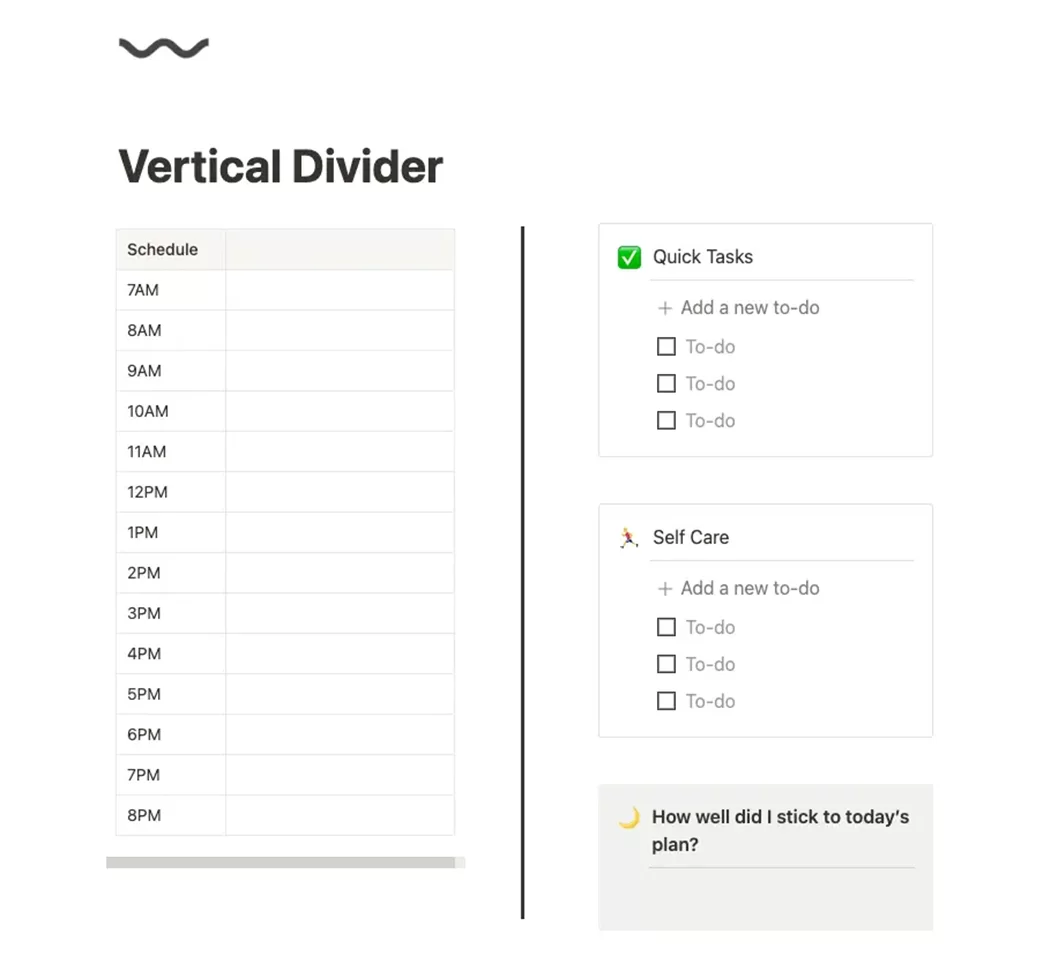
Task: Click Add a new to-do in Self Care
Action: coord(750,589)
